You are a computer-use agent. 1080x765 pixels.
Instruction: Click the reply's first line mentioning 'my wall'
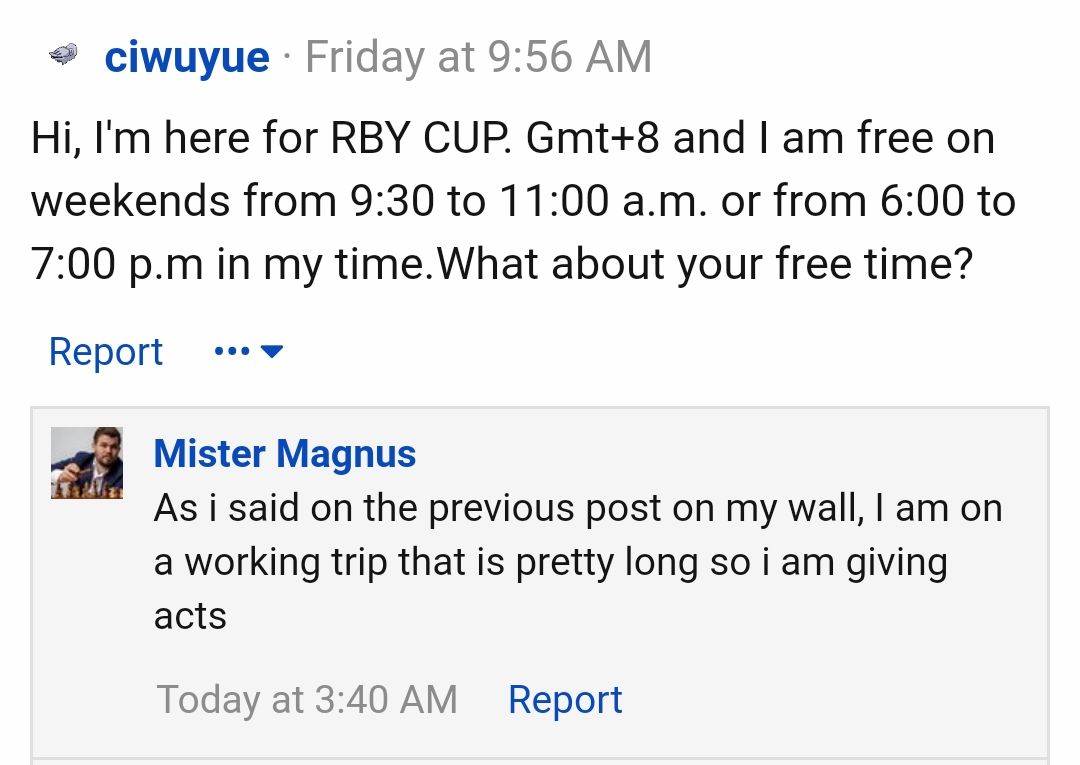(577, 508)
